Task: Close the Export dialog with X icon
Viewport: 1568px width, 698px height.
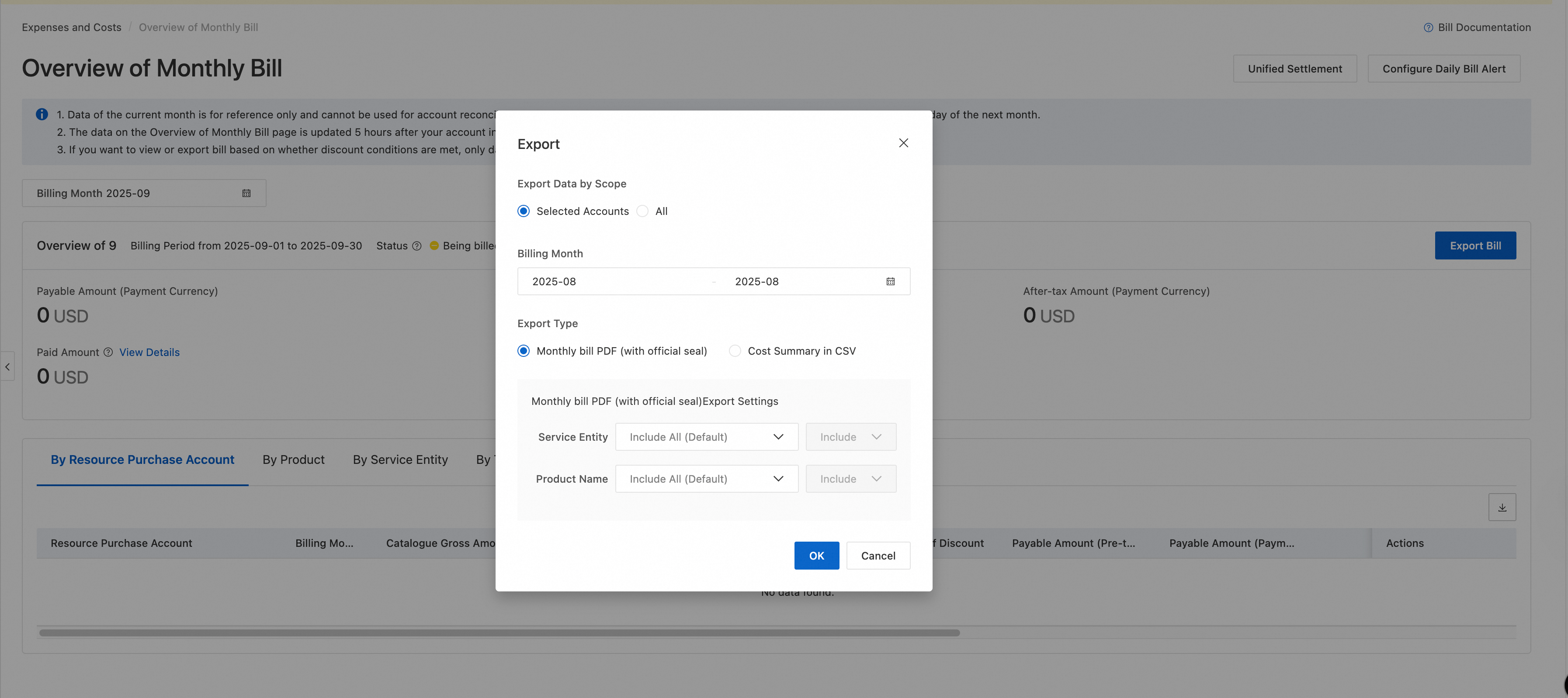Action: 903,143
